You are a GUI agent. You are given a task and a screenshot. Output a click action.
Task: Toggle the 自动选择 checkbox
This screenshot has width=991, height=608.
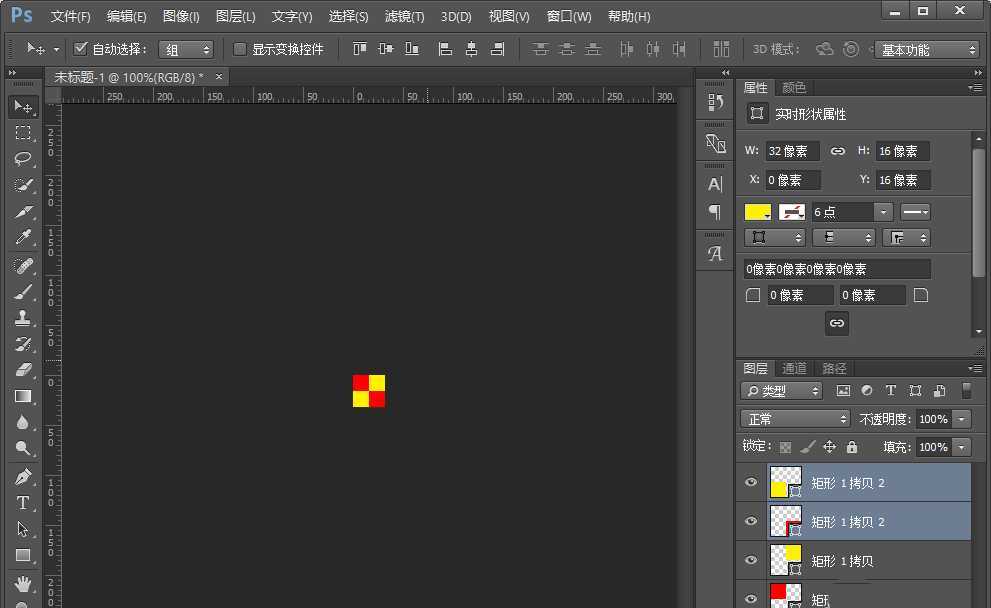tap(82, 49)
